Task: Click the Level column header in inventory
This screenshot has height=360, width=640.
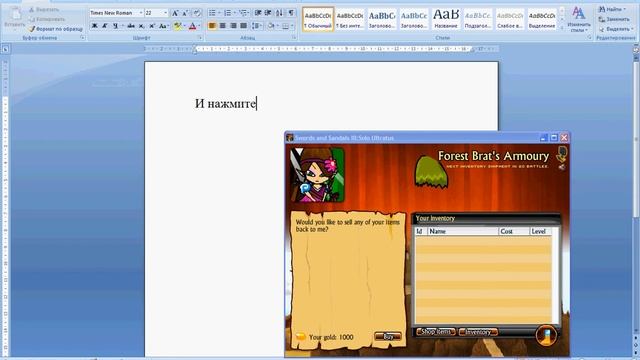Action: tap(540, 231)
